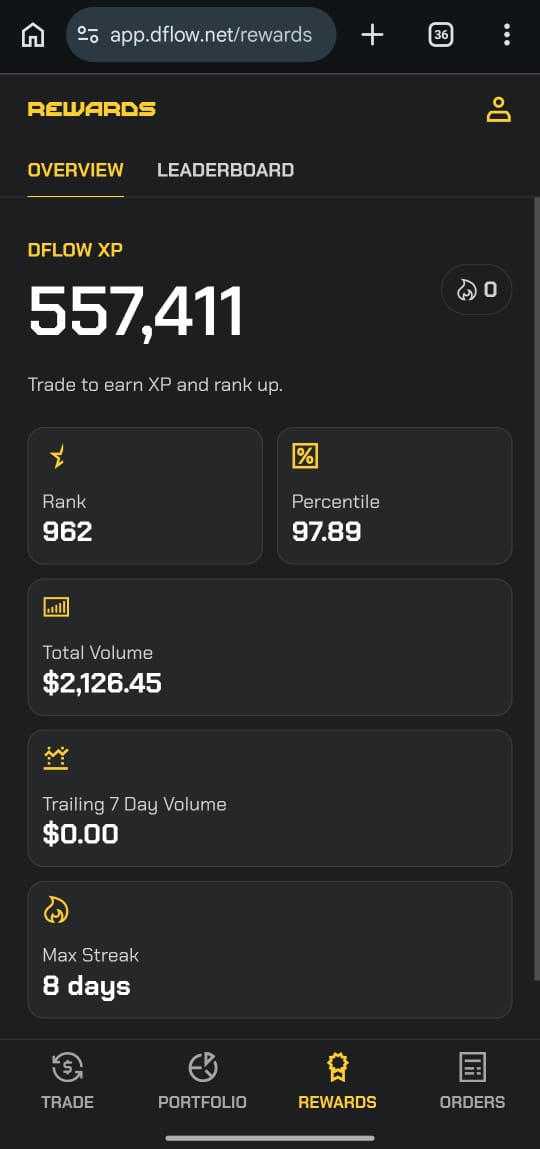540x1149 pixels.
Task: Open Portfolio from bottom navigation
Action: coord(202,1082)
